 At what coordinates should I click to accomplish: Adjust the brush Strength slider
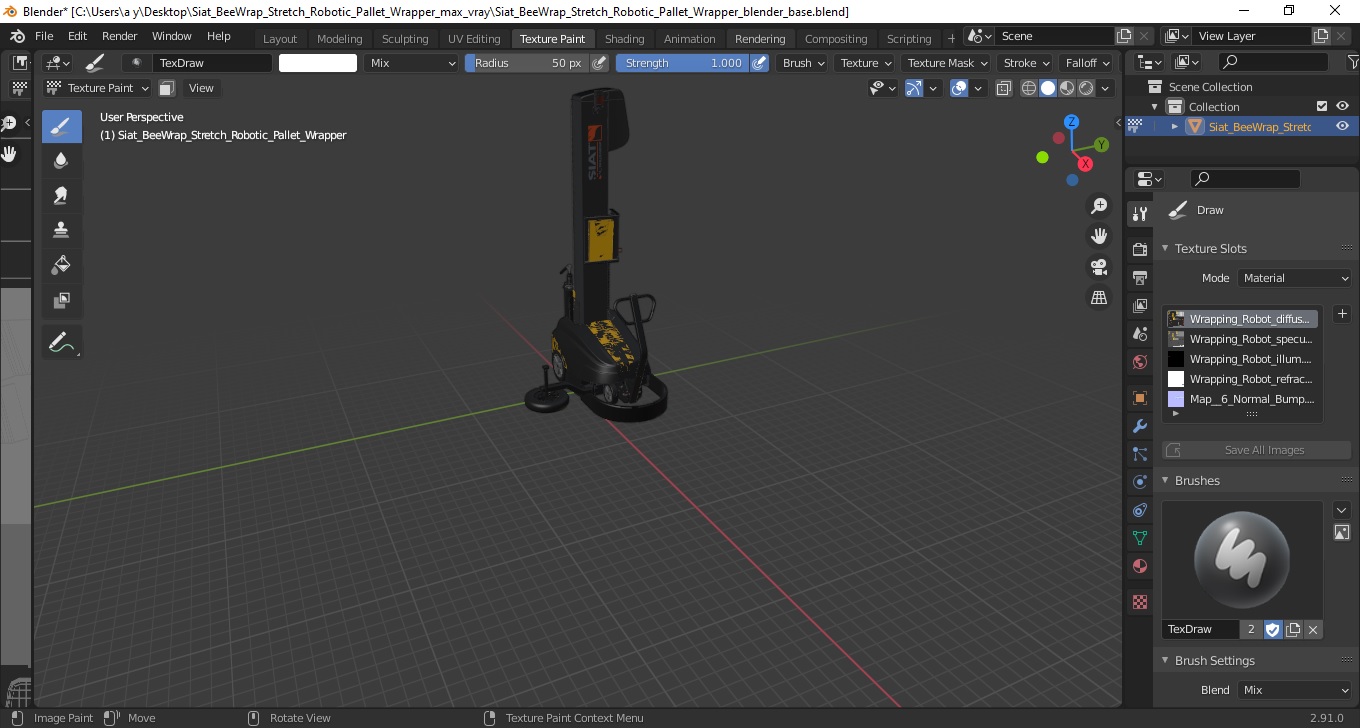pyautogui.click(x=682, y=63)
